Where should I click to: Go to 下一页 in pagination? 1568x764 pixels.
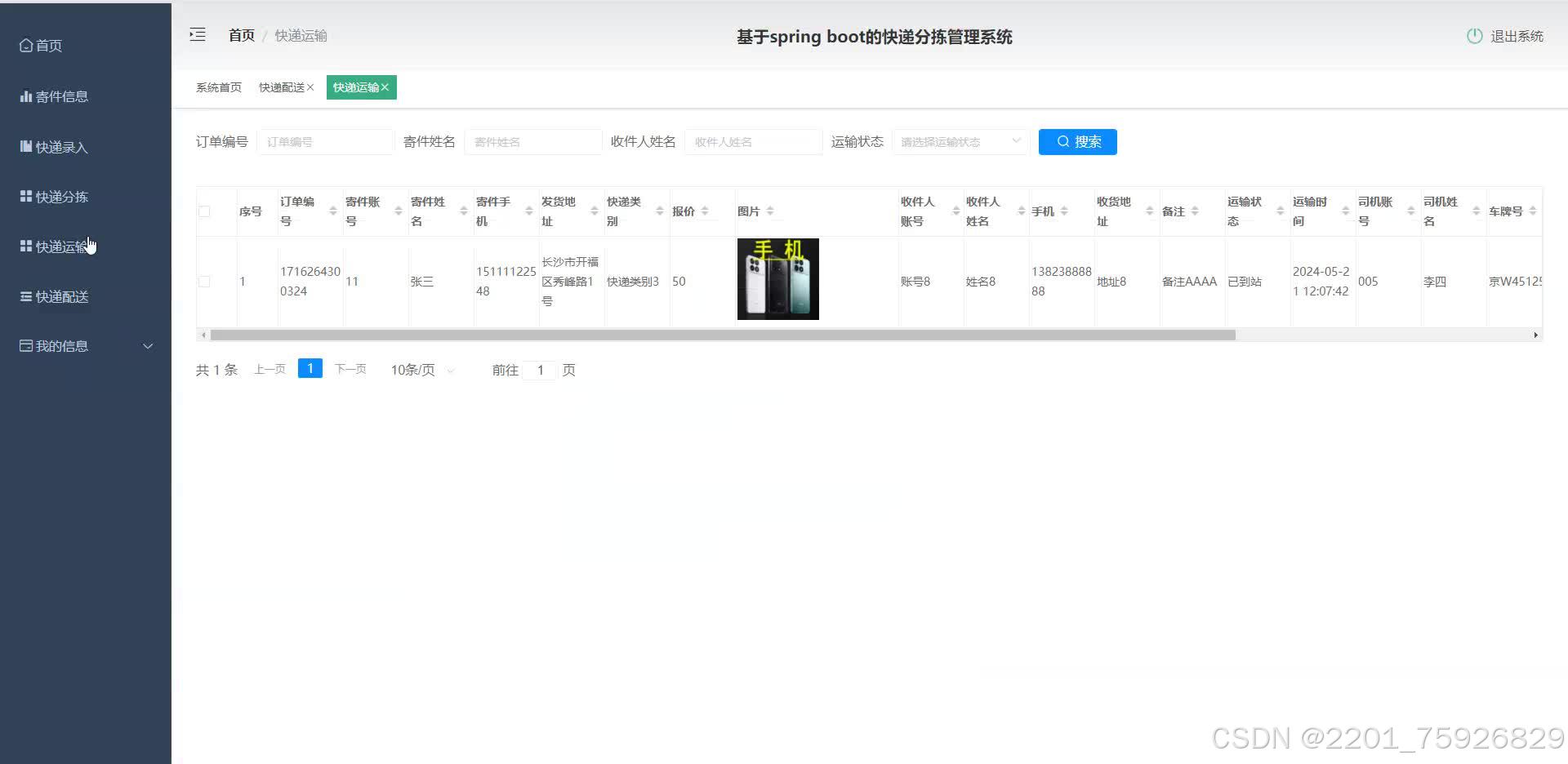pos(350,368)
